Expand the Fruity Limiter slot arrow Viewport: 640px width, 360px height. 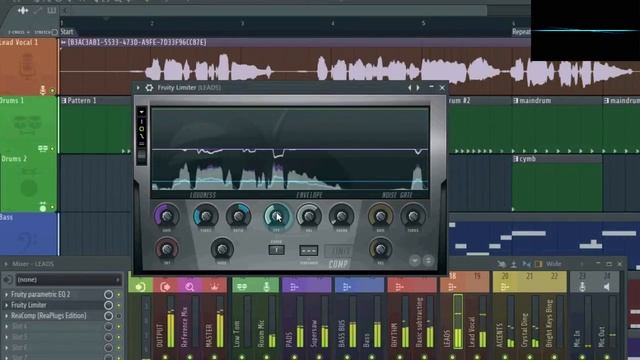coord(6,305)
